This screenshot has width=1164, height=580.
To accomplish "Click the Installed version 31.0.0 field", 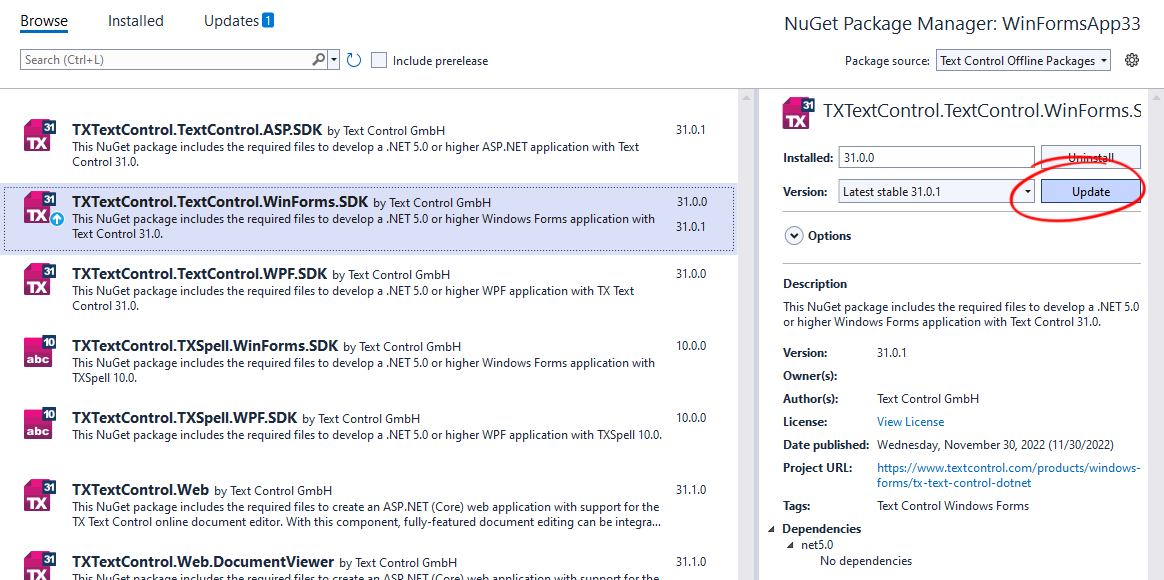I will click(x=937, y=157).
